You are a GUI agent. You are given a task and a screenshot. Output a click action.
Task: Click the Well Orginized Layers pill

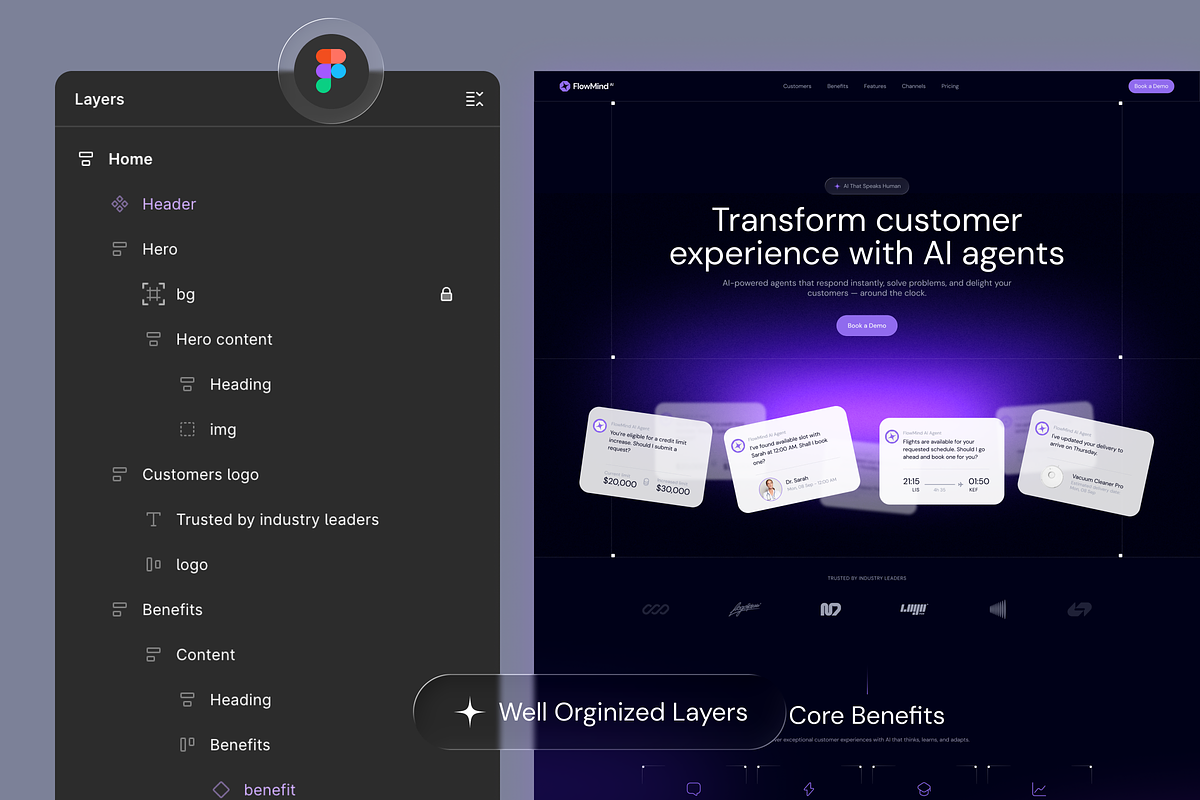(x=599, y=712)
